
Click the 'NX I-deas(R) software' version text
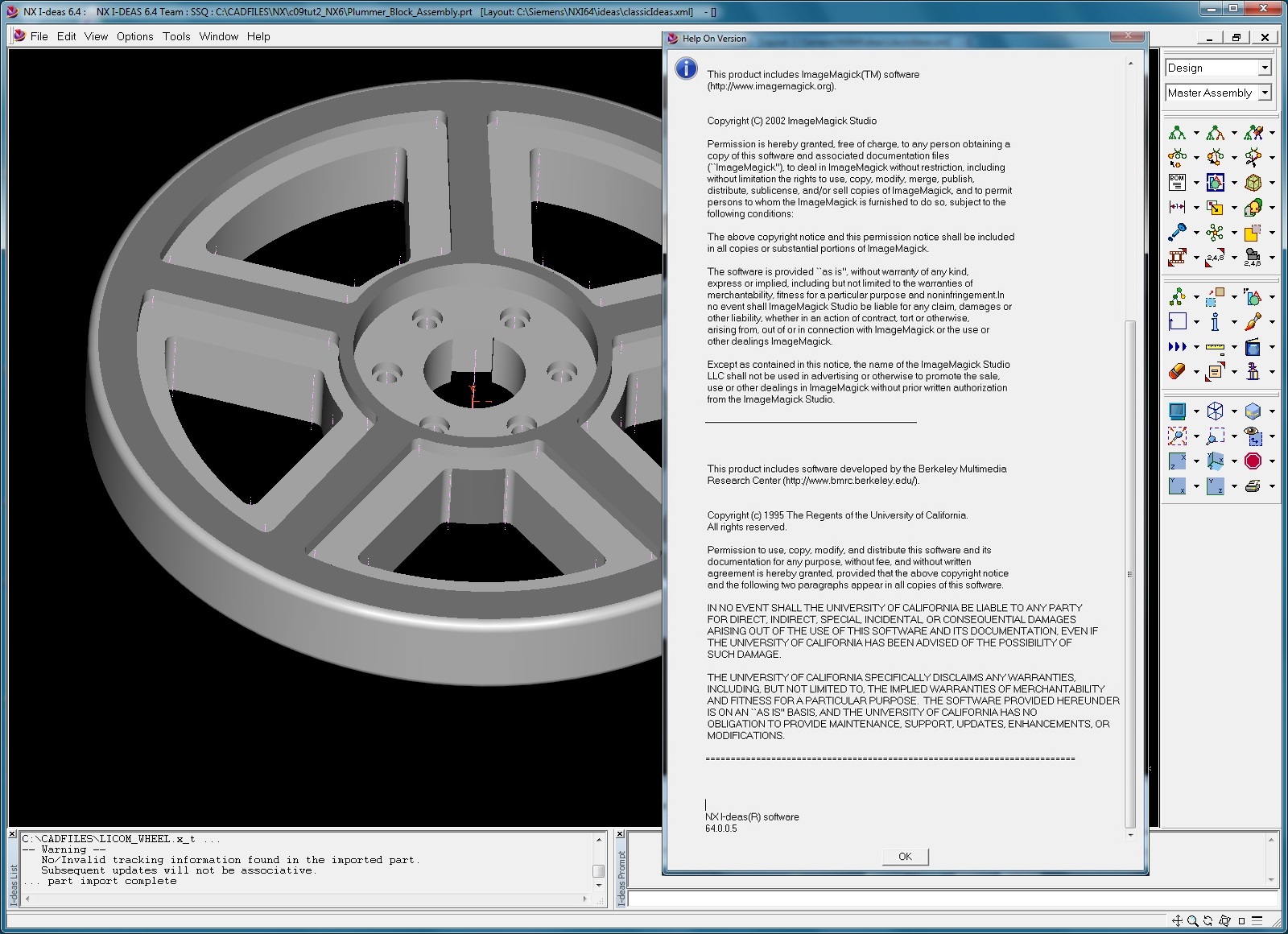tap(752, 816)
